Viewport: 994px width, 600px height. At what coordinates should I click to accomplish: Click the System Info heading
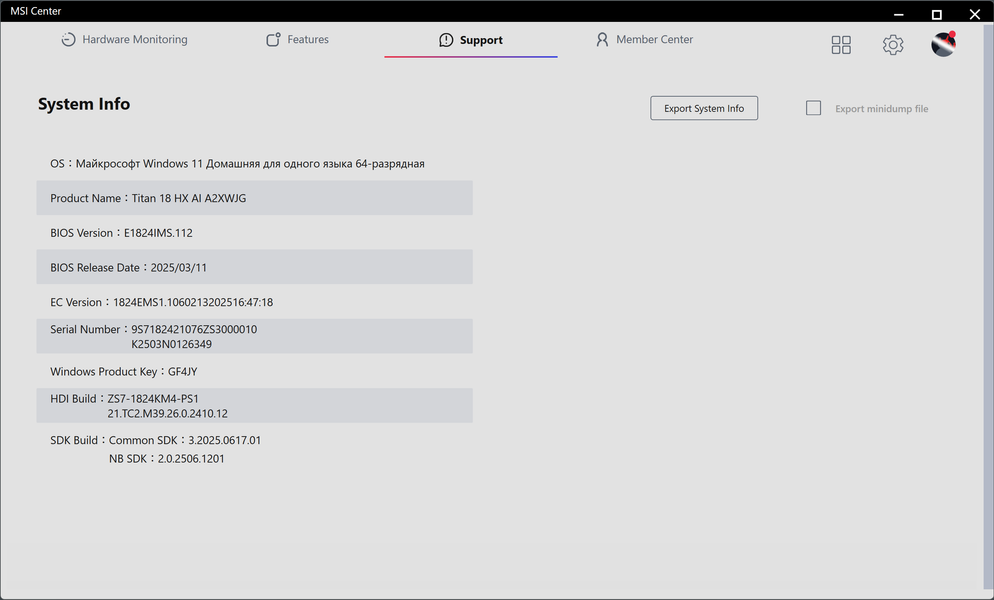pyautogui.click(x=84, y=104)
